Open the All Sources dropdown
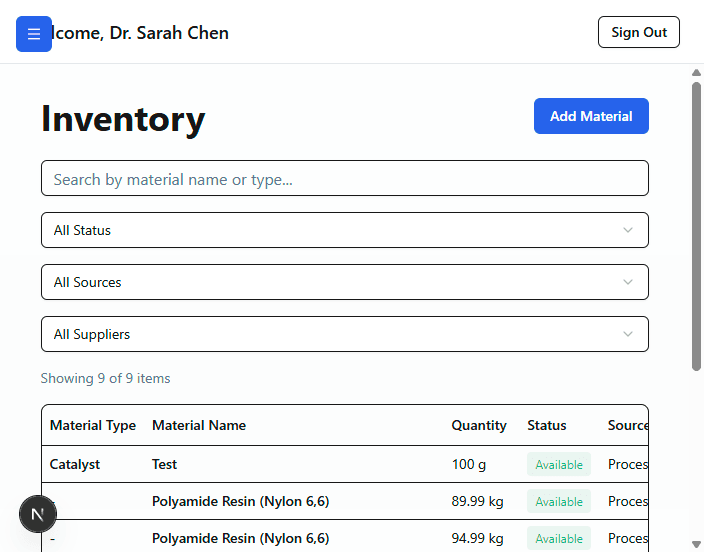This screenshot has width=704, height=552. 345,282
